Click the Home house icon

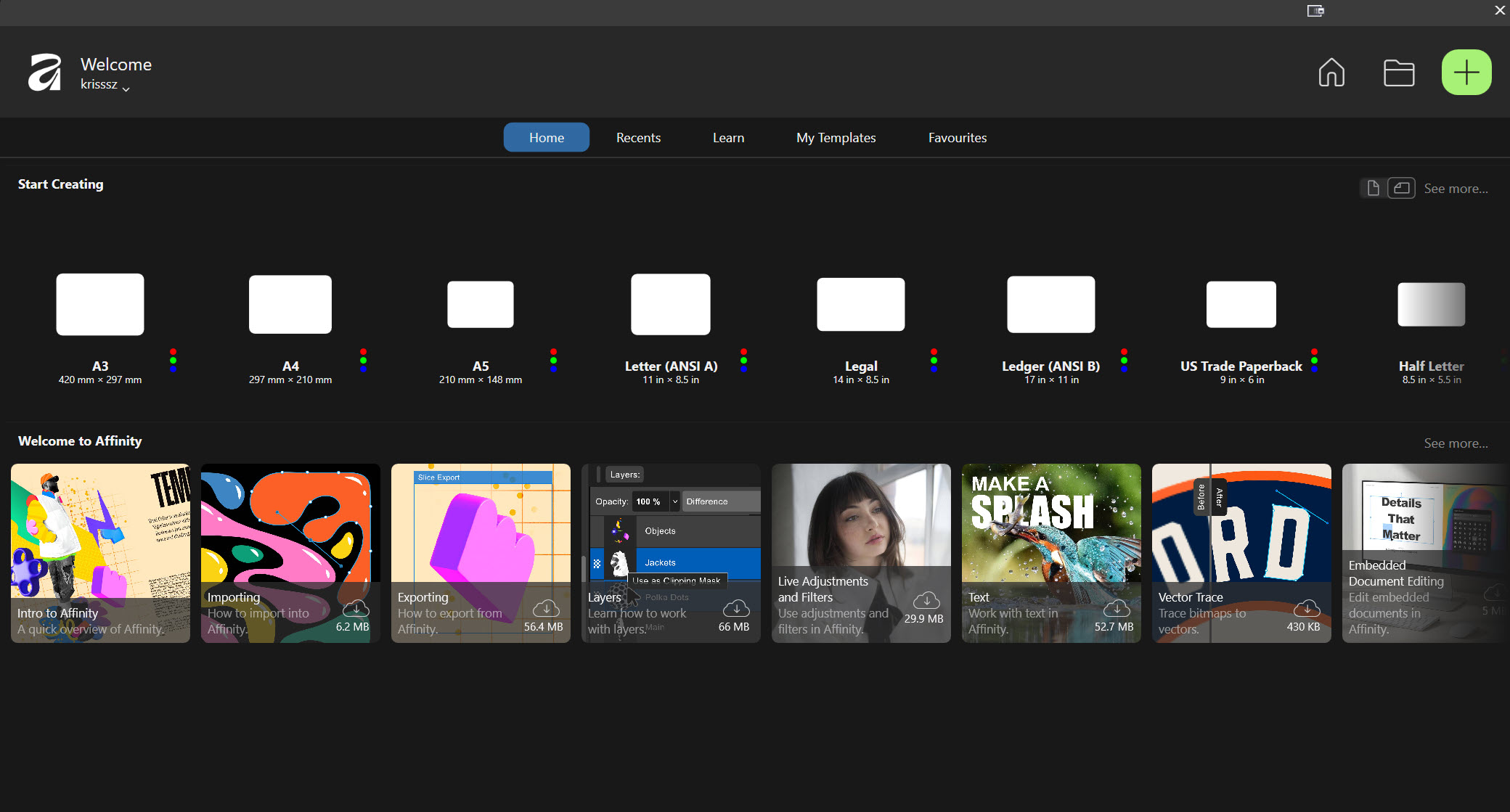coord(1331,73)
